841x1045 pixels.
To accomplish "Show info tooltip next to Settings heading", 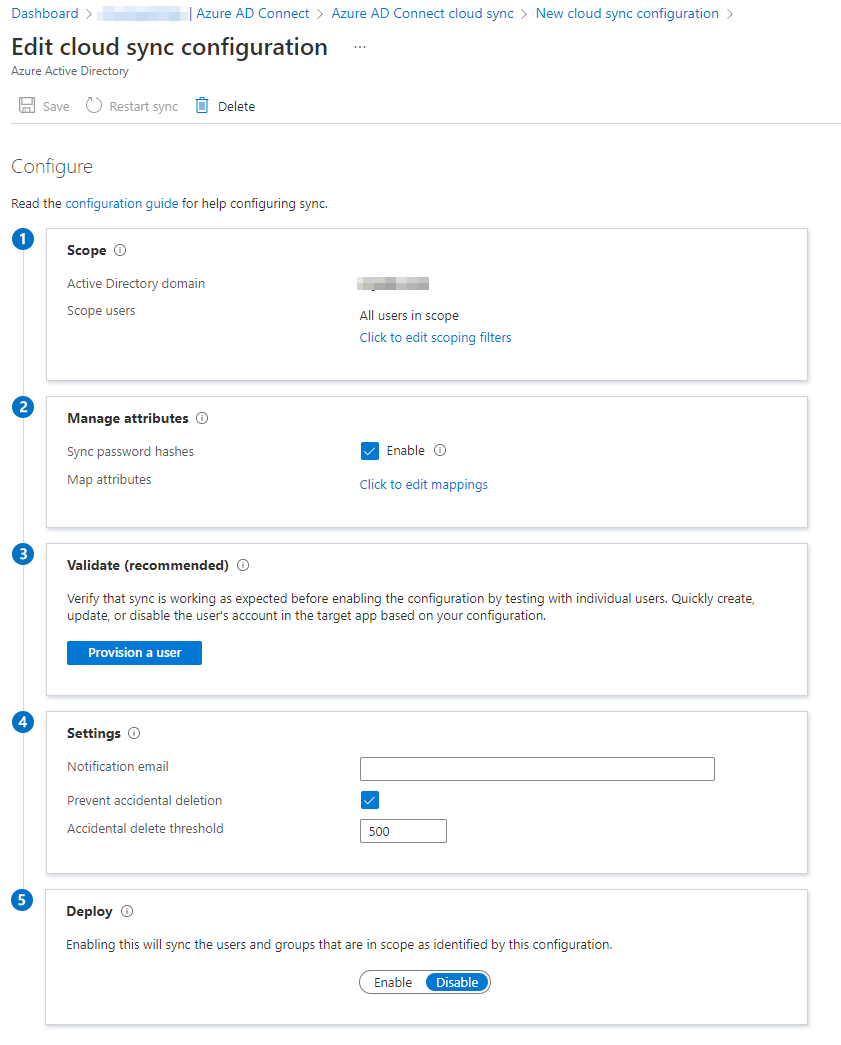I will tap(134, 733).
